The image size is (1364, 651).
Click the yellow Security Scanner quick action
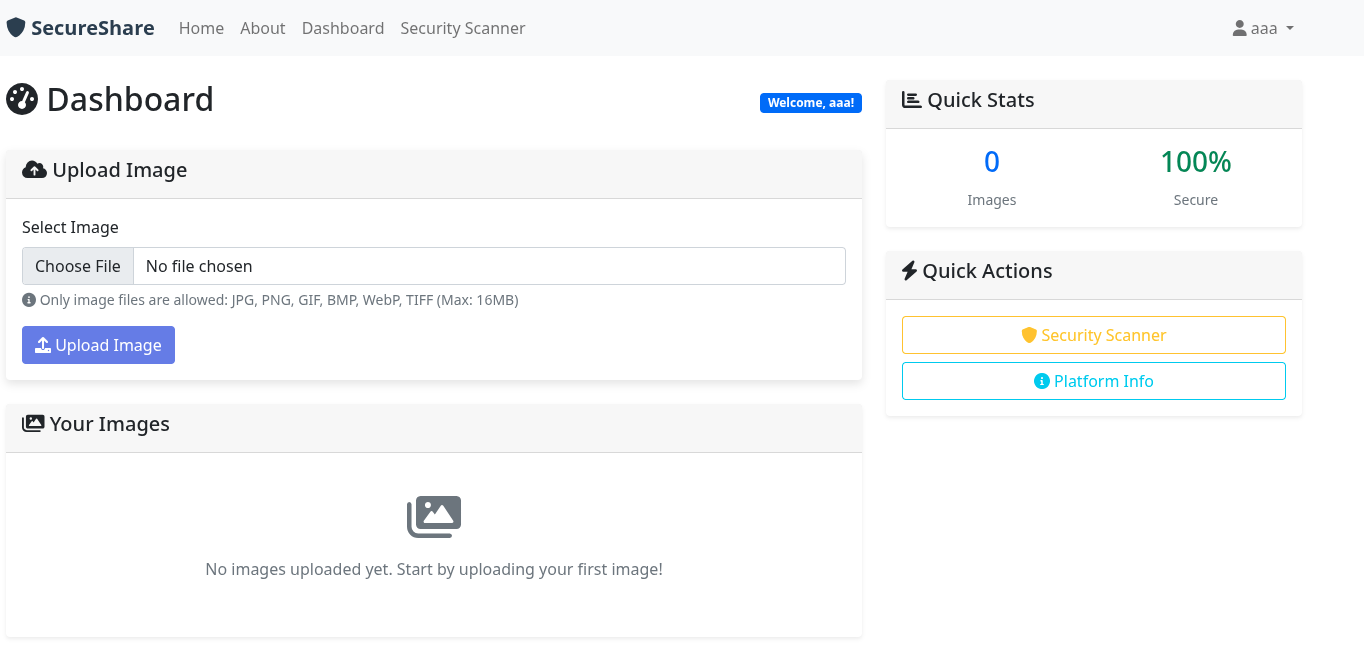point(1093,335)
